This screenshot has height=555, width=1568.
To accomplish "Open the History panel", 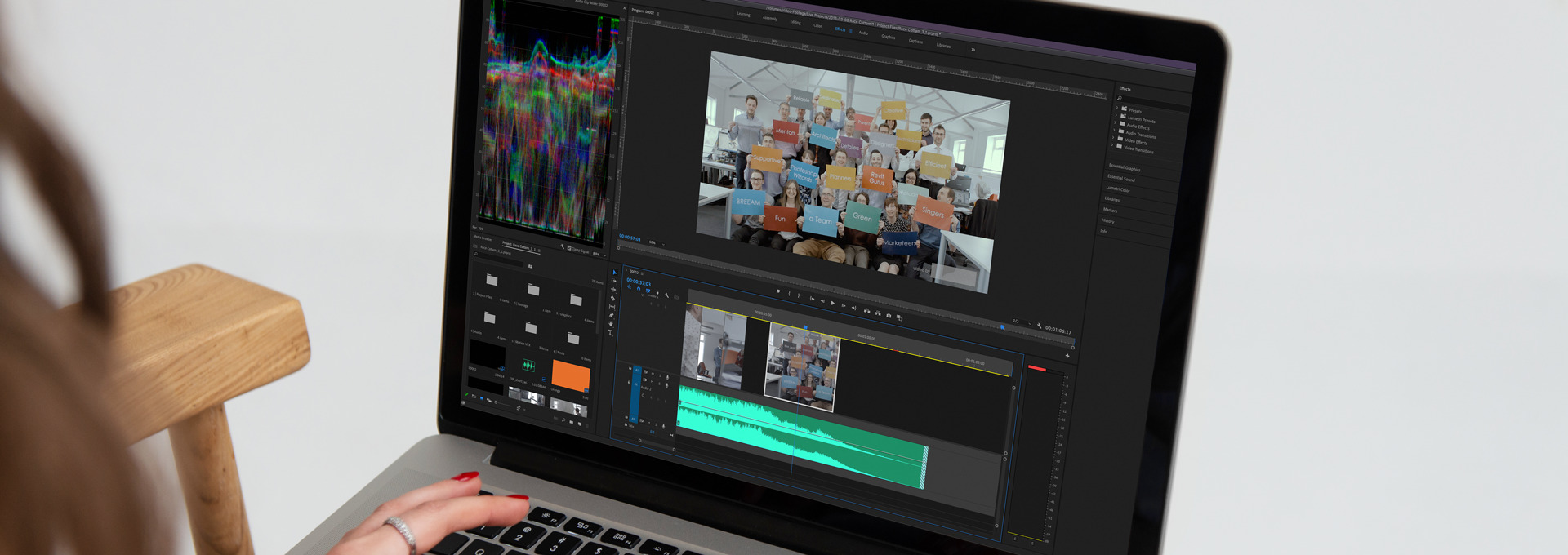I will pyautogui.click(x=1108, y=221).
